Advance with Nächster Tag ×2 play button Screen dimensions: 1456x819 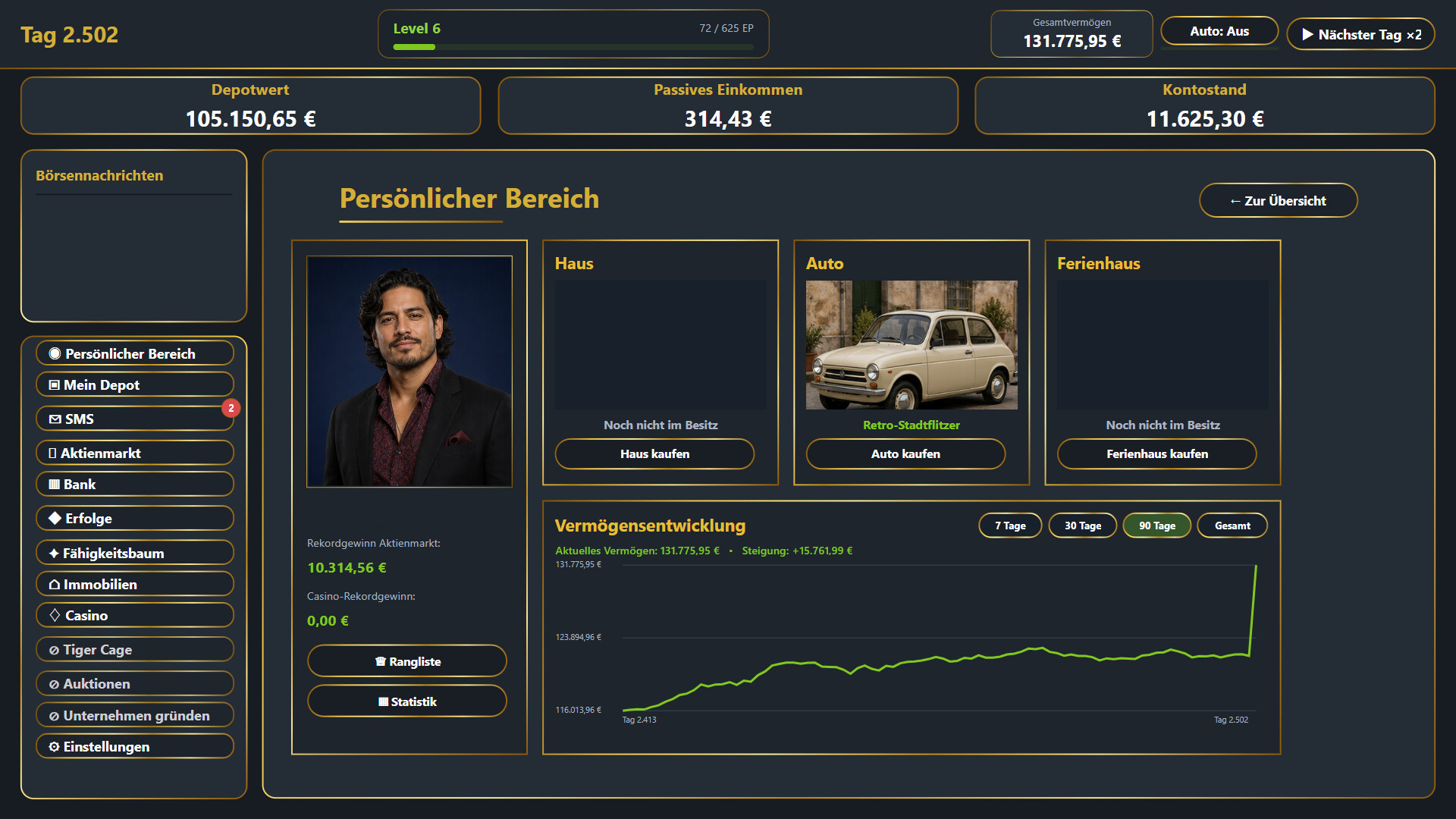(x=1360, y=34)
